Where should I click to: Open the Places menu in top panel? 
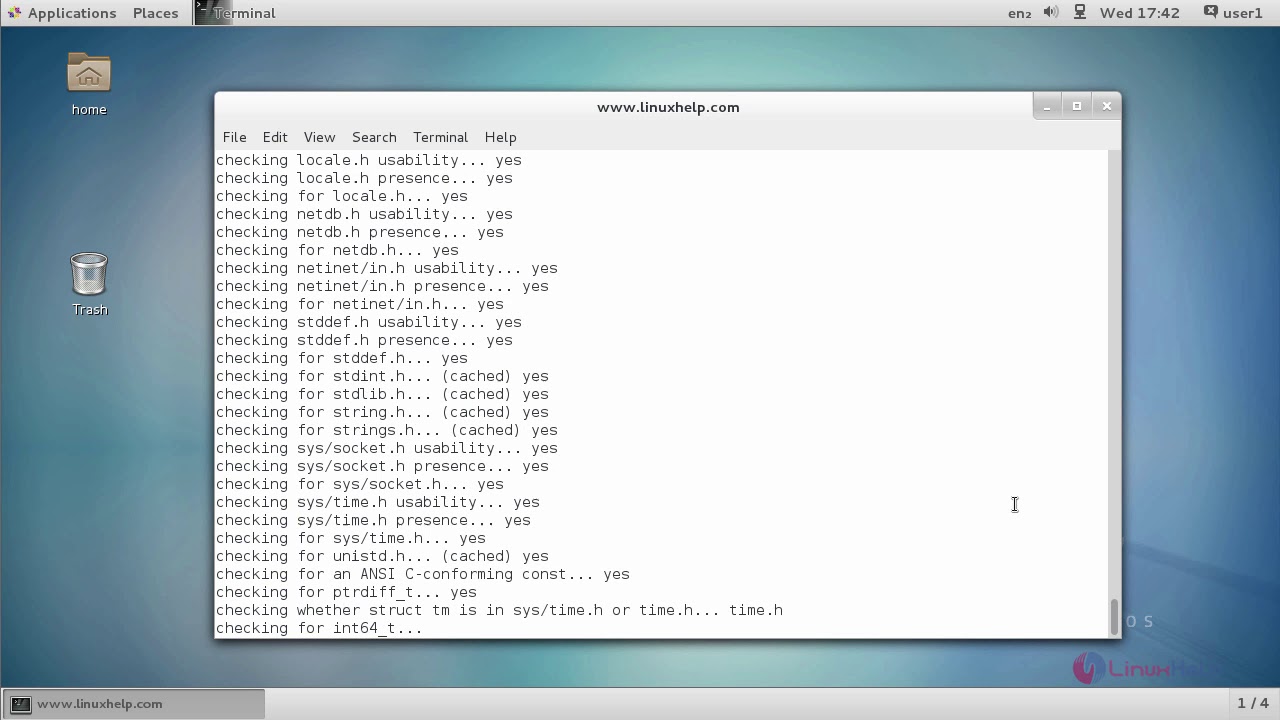[x=155, y=13]
